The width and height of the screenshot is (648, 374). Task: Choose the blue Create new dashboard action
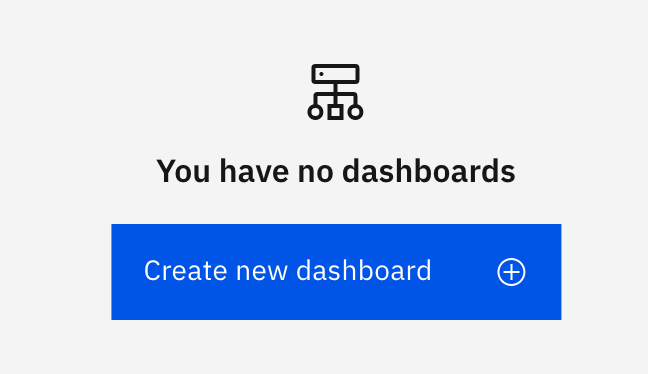[336, 272]
